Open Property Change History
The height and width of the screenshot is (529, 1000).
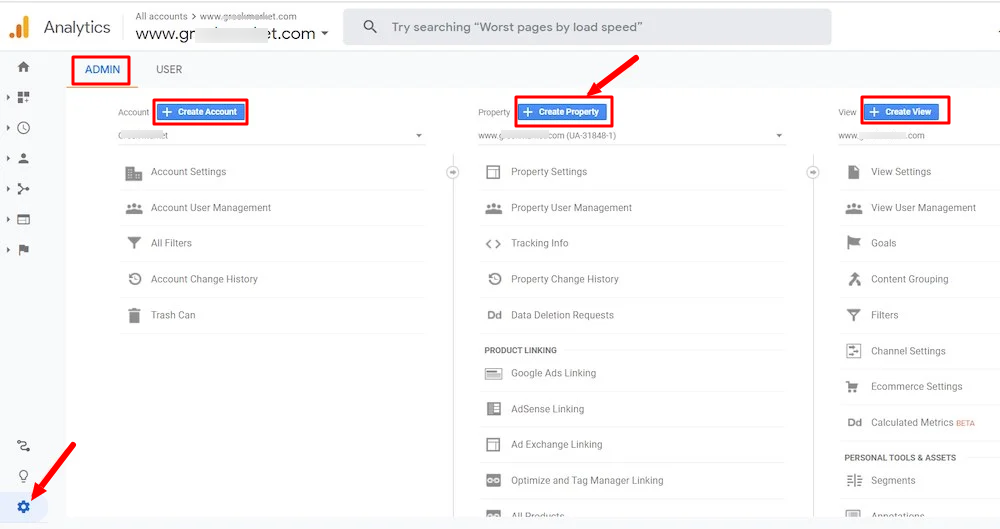[x=564, y=279]
